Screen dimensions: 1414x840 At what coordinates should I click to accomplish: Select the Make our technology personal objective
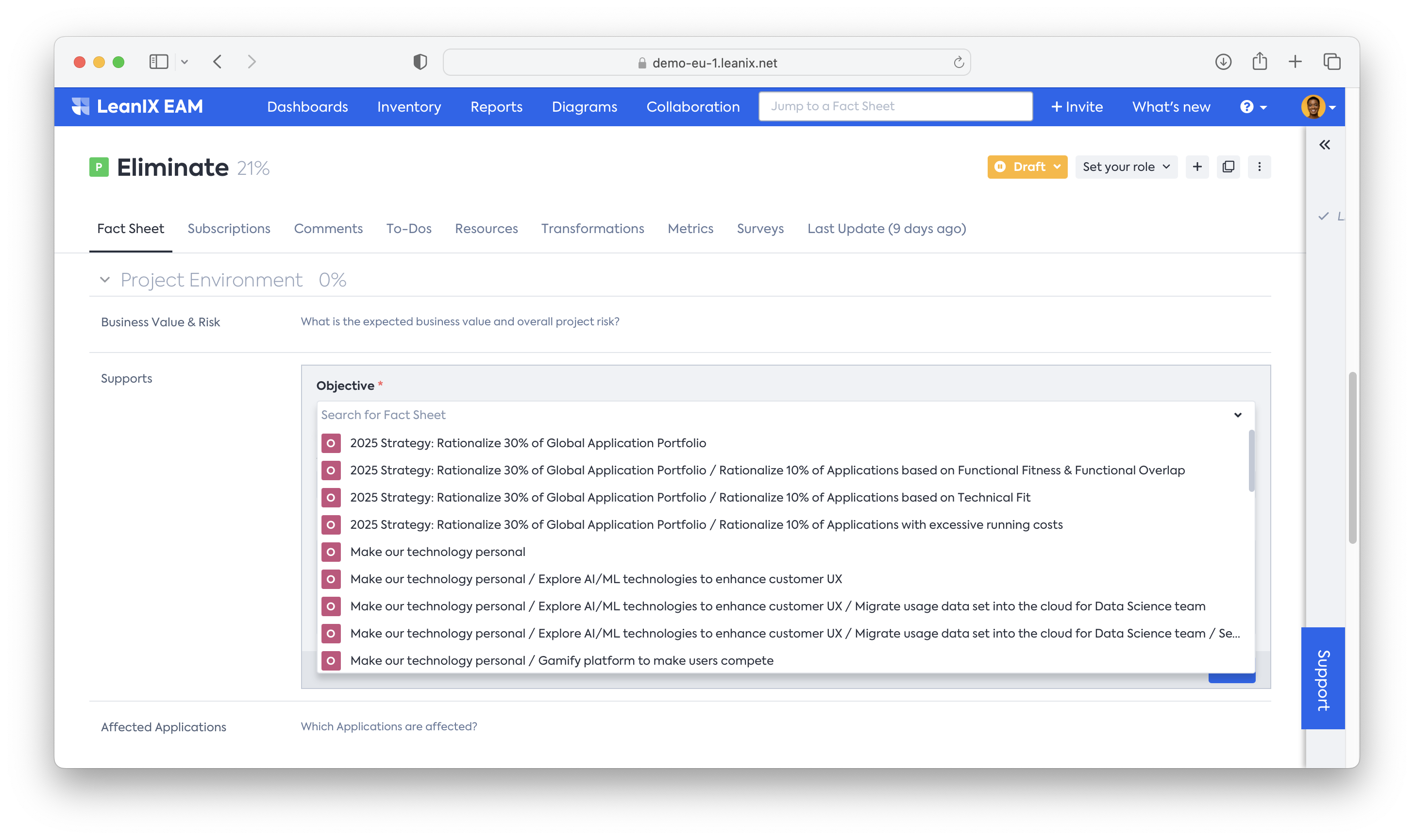[x=437, y=552]
